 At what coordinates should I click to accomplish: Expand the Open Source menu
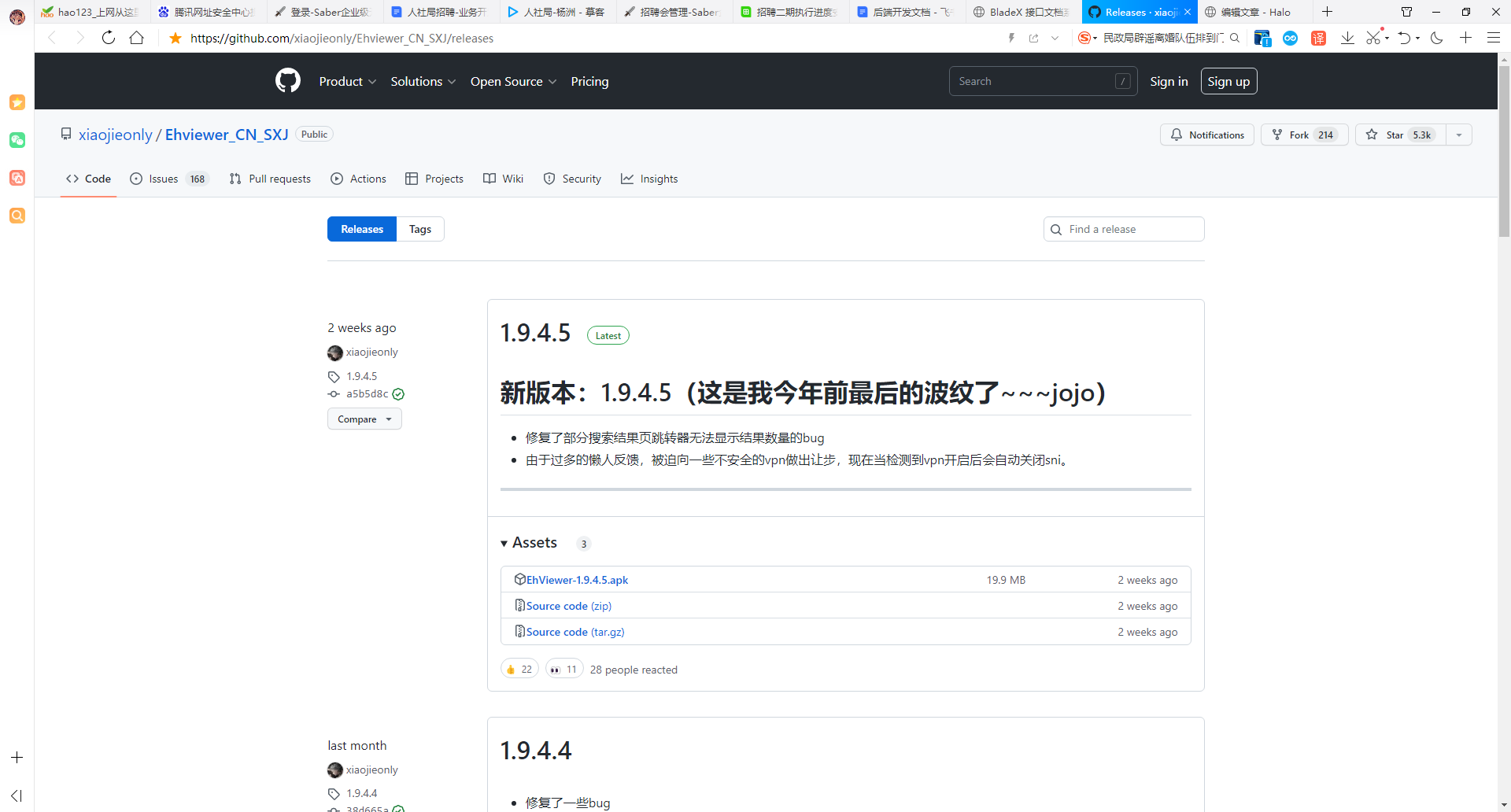pos(514,82)
